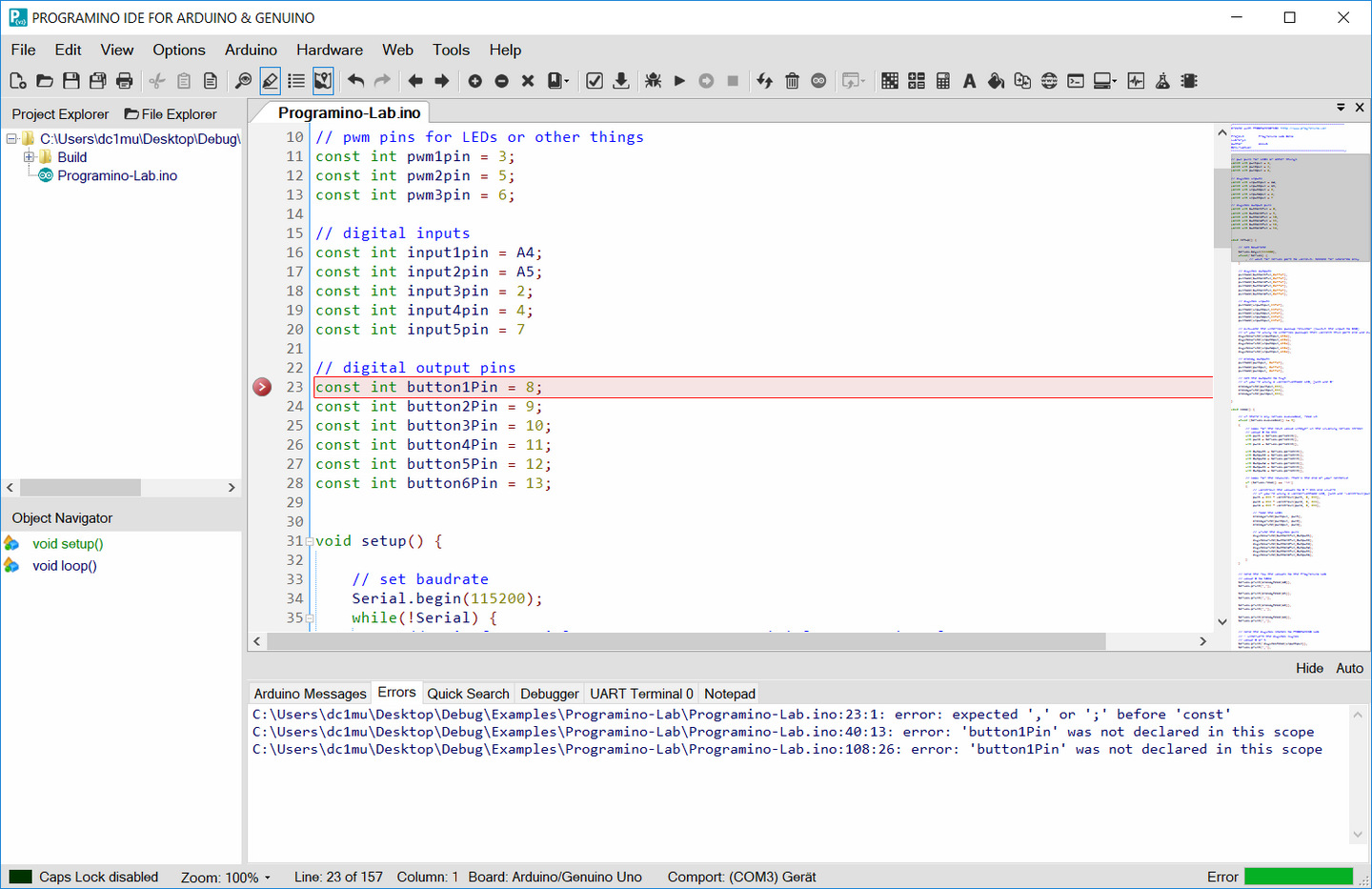
Task: Expand the Build folder node
Action: click(29, 157)
